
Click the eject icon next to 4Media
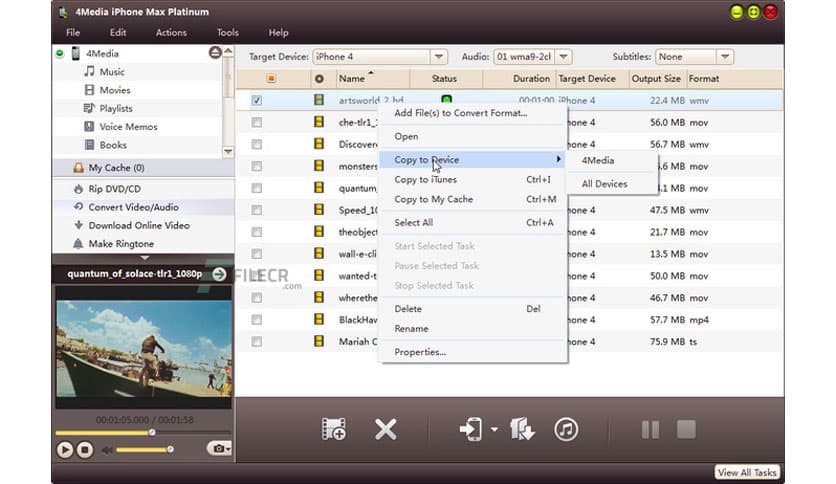click(215, 52)
